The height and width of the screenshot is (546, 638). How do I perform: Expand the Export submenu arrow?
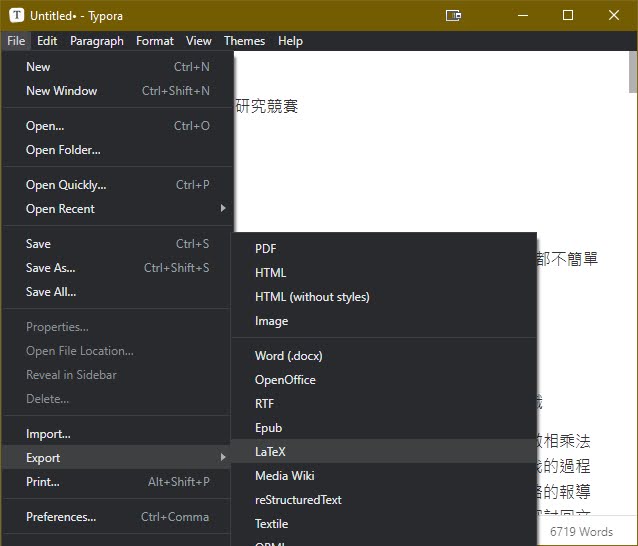click(x=223, y=457)
